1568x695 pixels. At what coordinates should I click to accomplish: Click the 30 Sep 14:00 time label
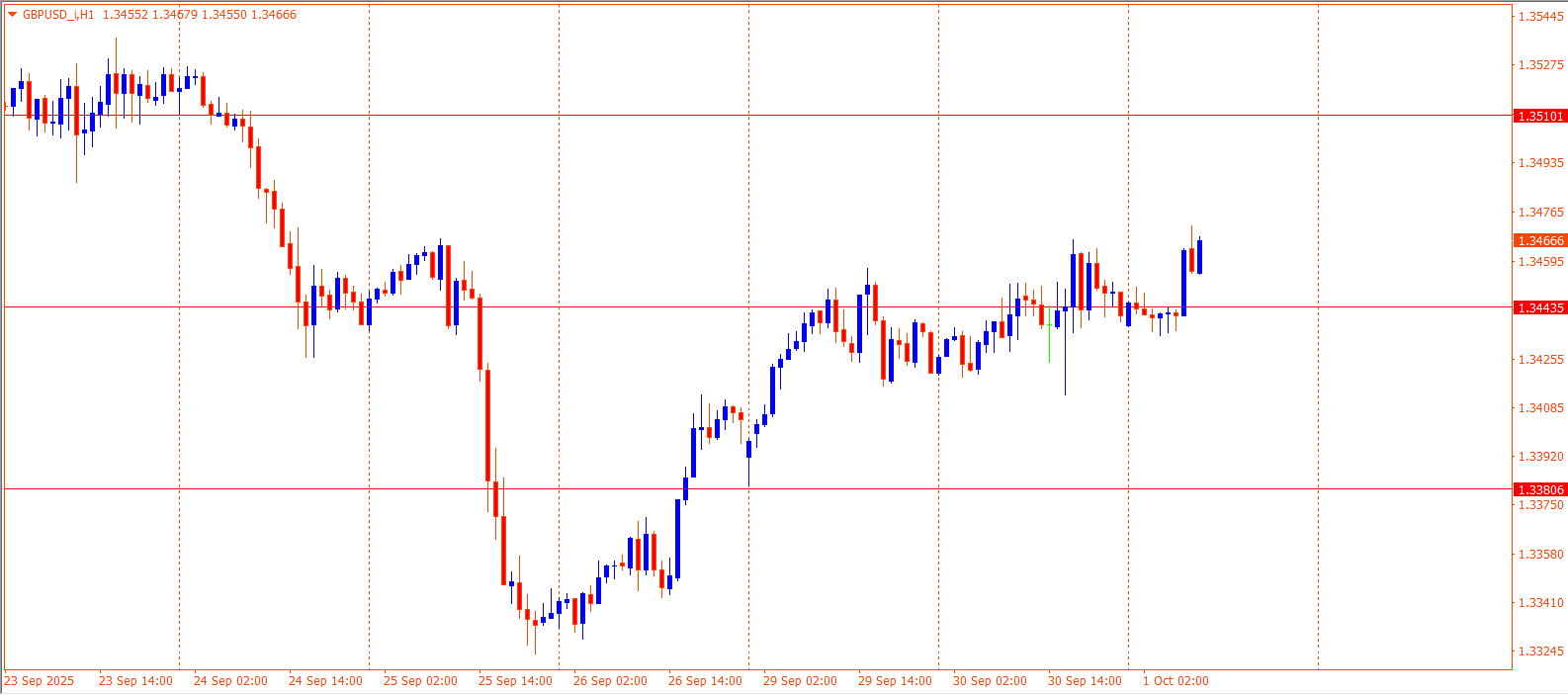(x=1085, y=681)
